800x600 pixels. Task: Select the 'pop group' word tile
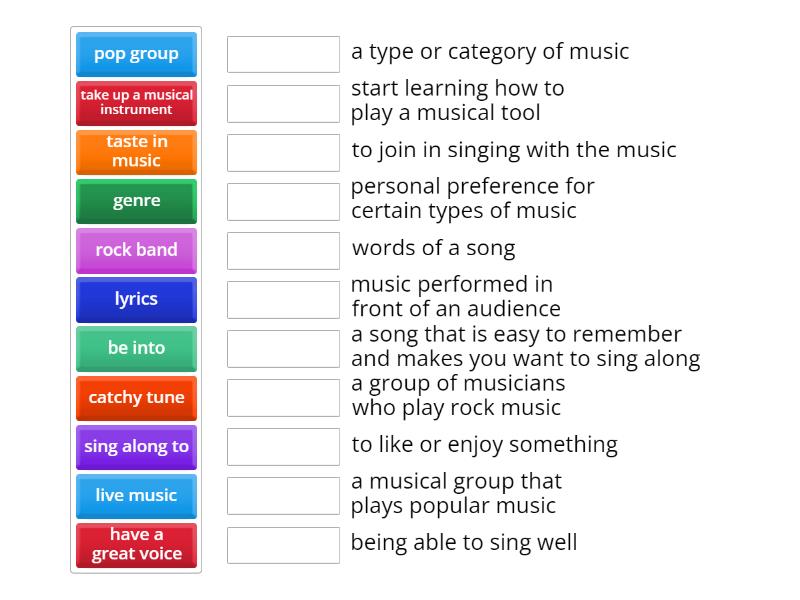tap(136, 54)
